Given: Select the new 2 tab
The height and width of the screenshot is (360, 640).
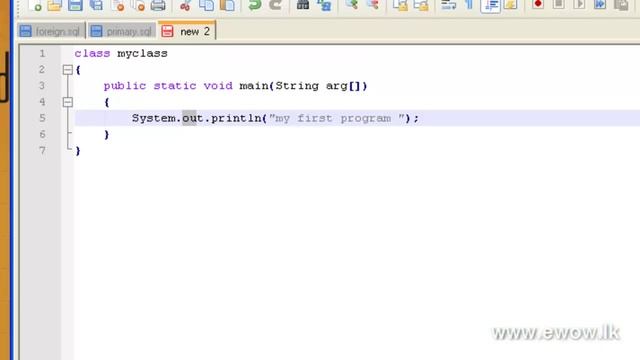Looking at the screenshot, I should click(187, 31).
